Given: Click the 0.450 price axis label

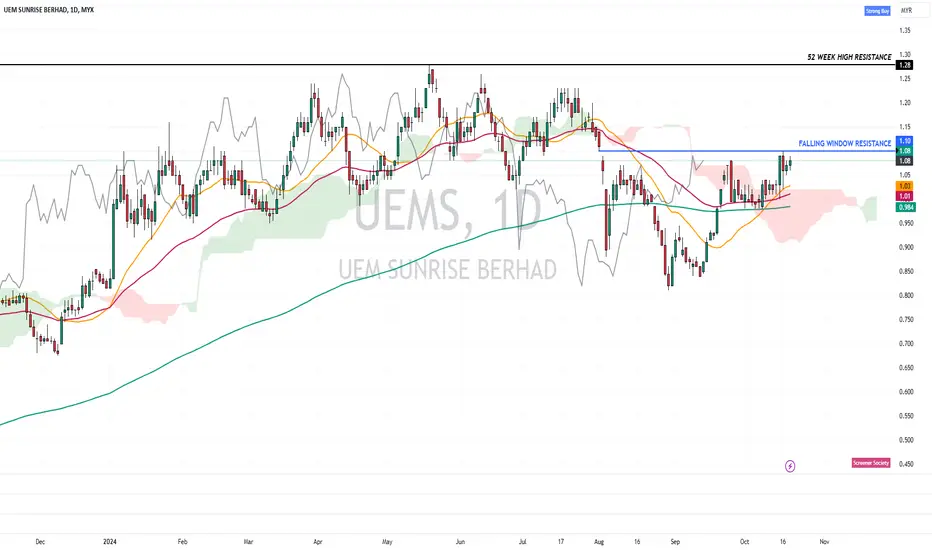Looking at the screenshot, I should point(906,464).
